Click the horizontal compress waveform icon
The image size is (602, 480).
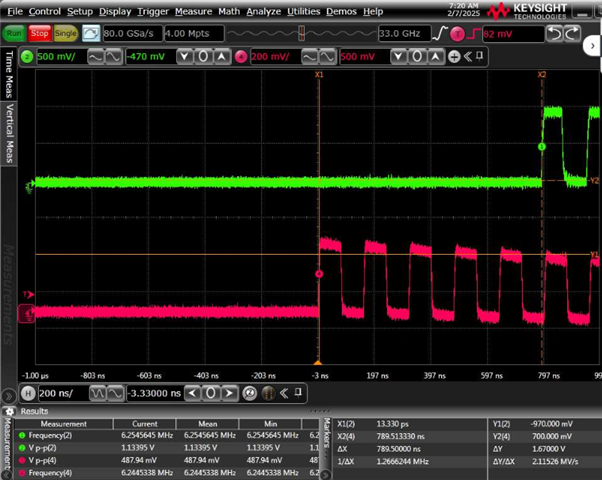pos(98,393)
